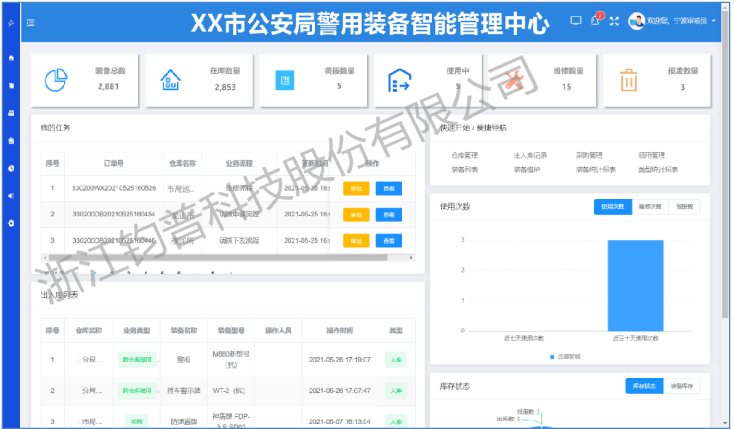Click the 业务流程 column header
This screenshot has height=429, width=734.
point(239,163)
